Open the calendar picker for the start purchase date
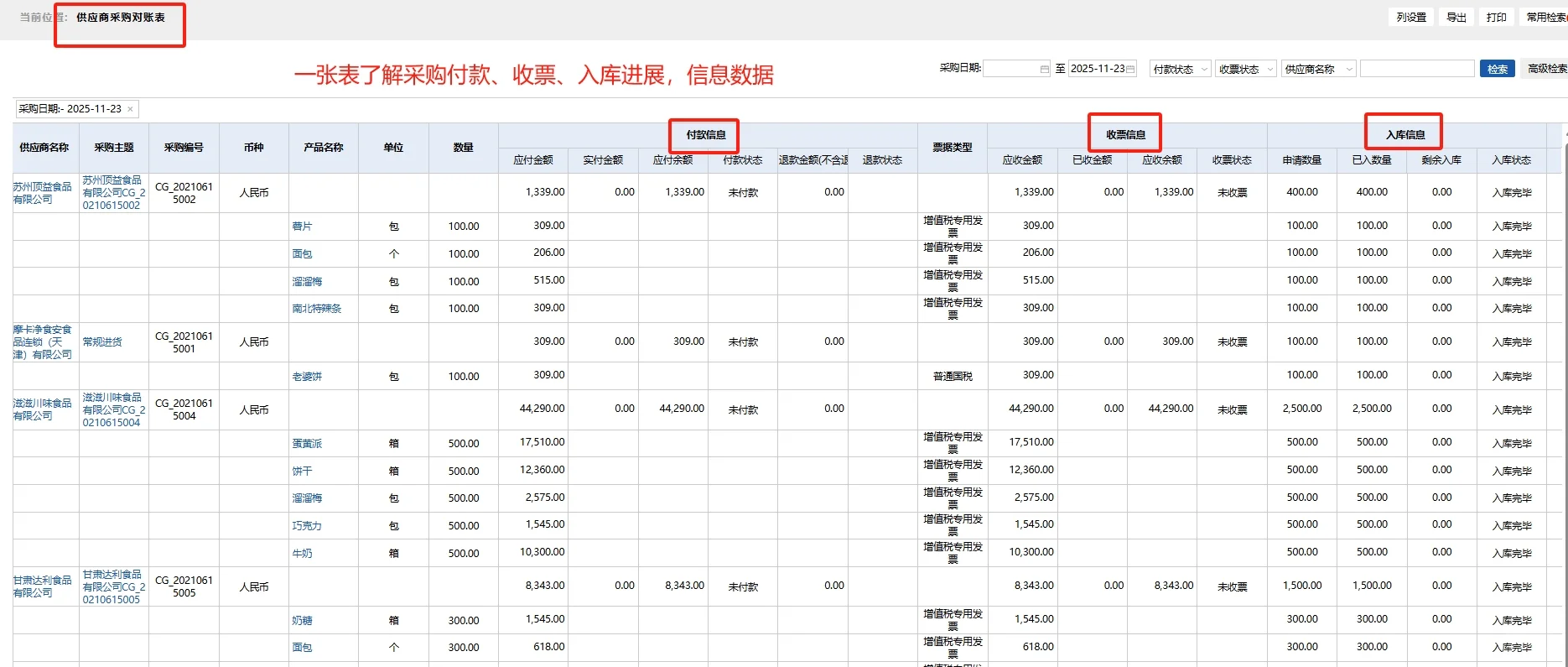 (1044, 69)
